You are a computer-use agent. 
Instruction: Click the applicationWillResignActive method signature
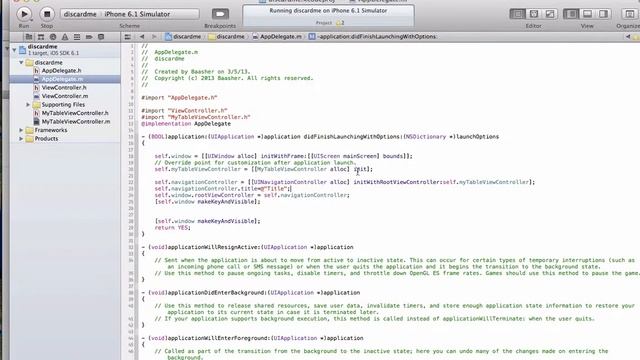[x=247, y=247]
